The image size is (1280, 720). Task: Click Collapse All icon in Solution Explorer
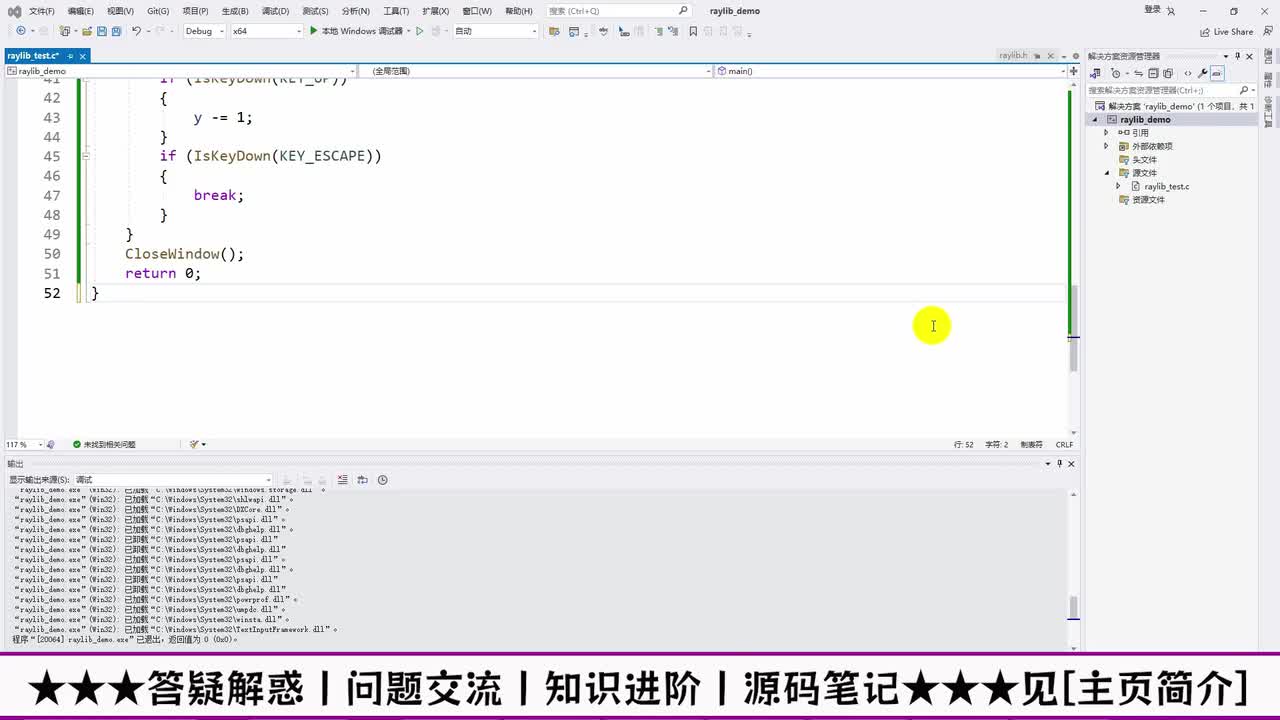(1153, 73)
